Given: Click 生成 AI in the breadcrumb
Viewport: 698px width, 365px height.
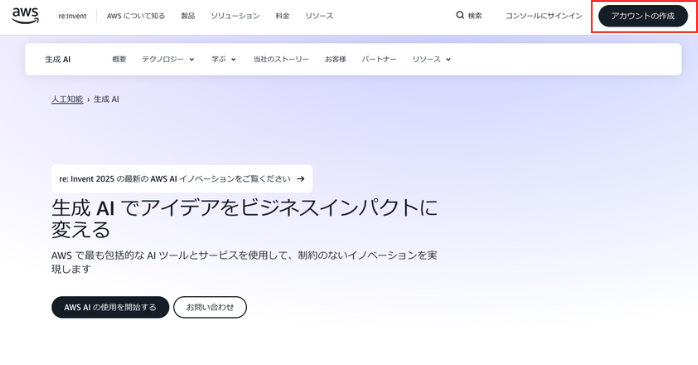Looking at the screenshot, I should coord(106,99).
